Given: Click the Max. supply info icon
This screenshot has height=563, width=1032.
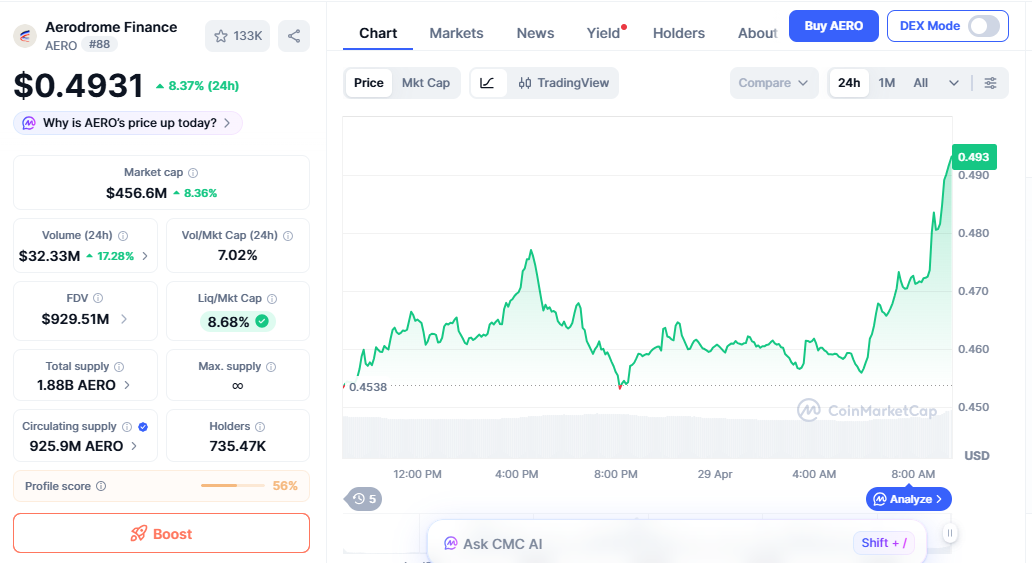Looking at the screenshot, I should (x=271, y=367).
